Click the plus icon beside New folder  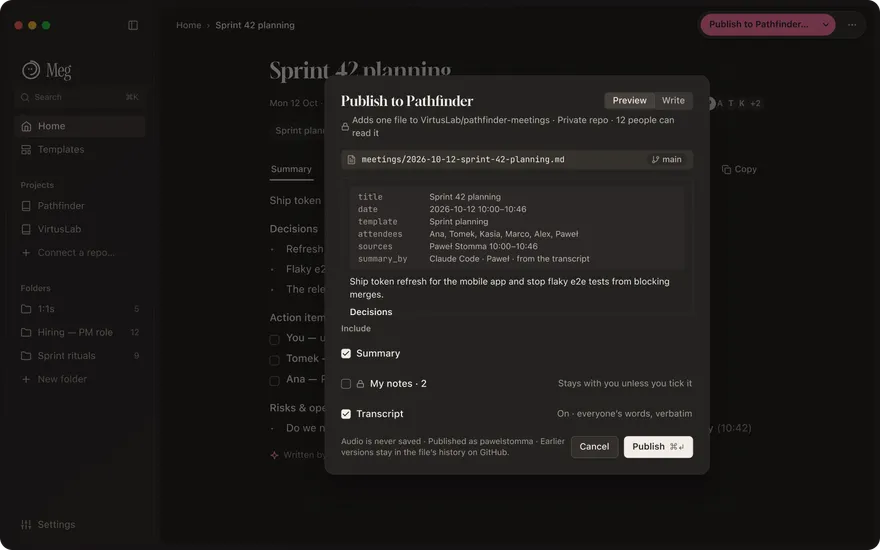[26, 379]
